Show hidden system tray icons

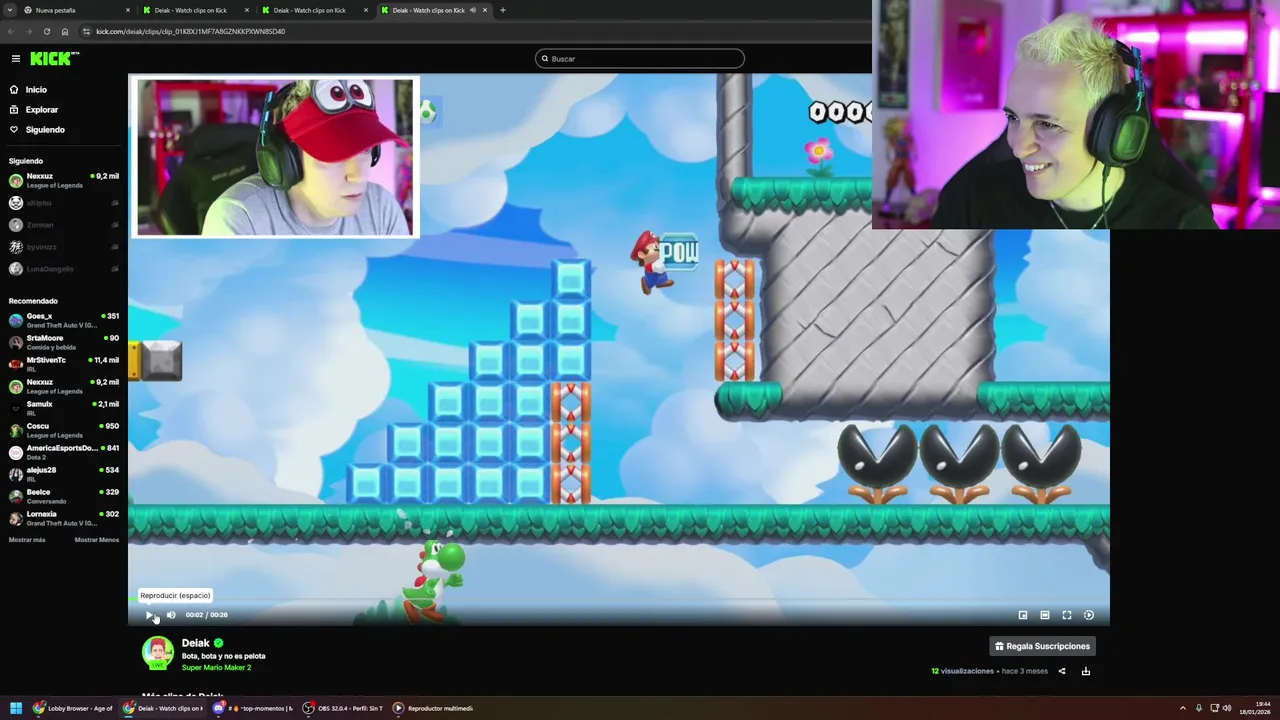(1182, 708)
